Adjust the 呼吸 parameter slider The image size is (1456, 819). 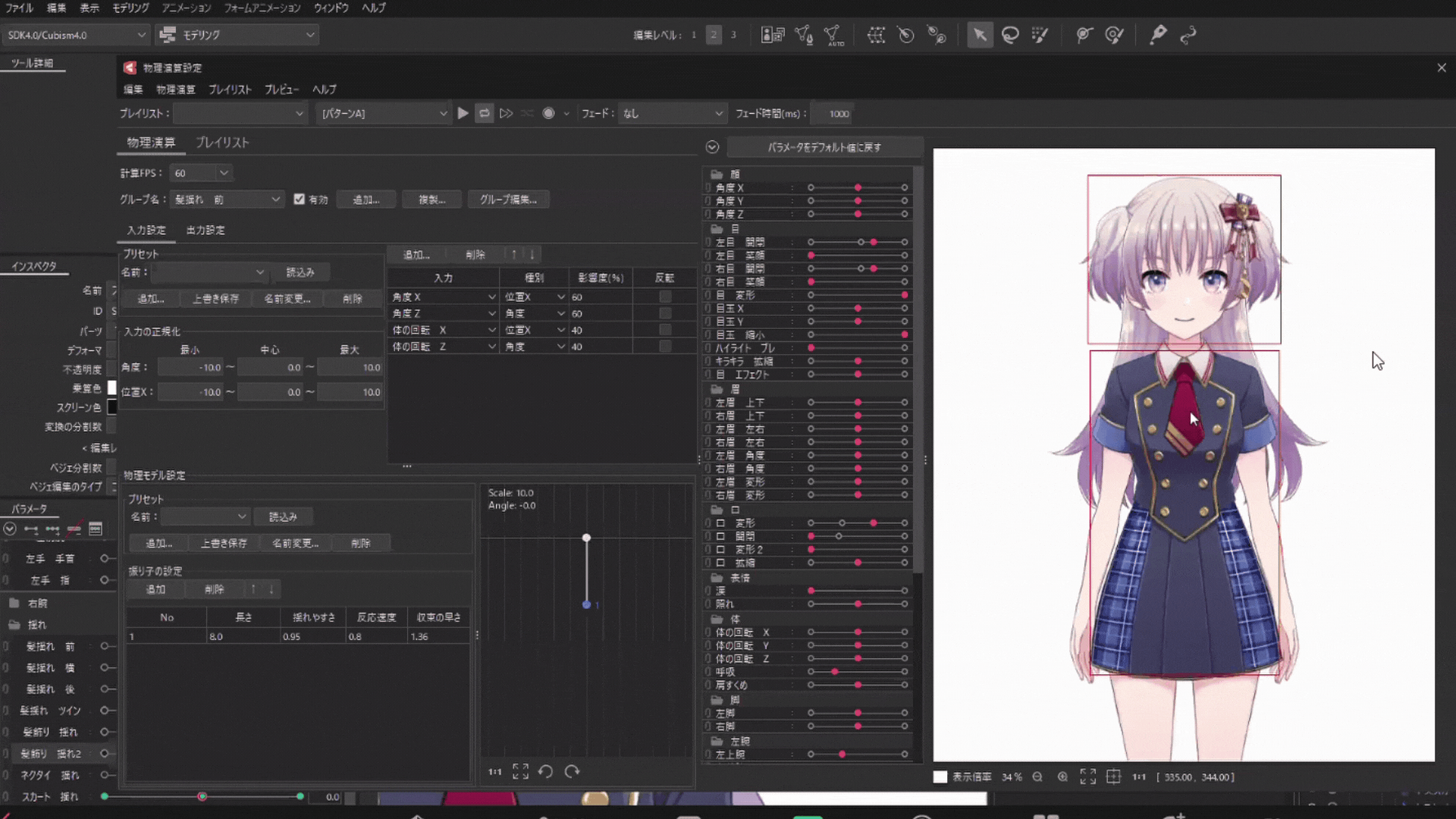(858, 672)
